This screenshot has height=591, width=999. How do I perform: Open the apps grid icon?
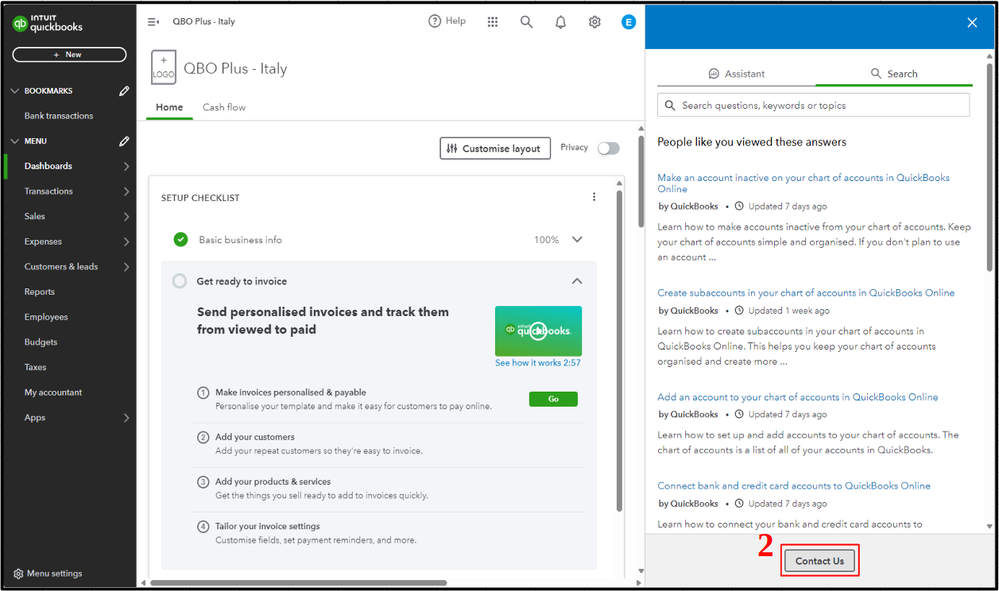(492, 22)
